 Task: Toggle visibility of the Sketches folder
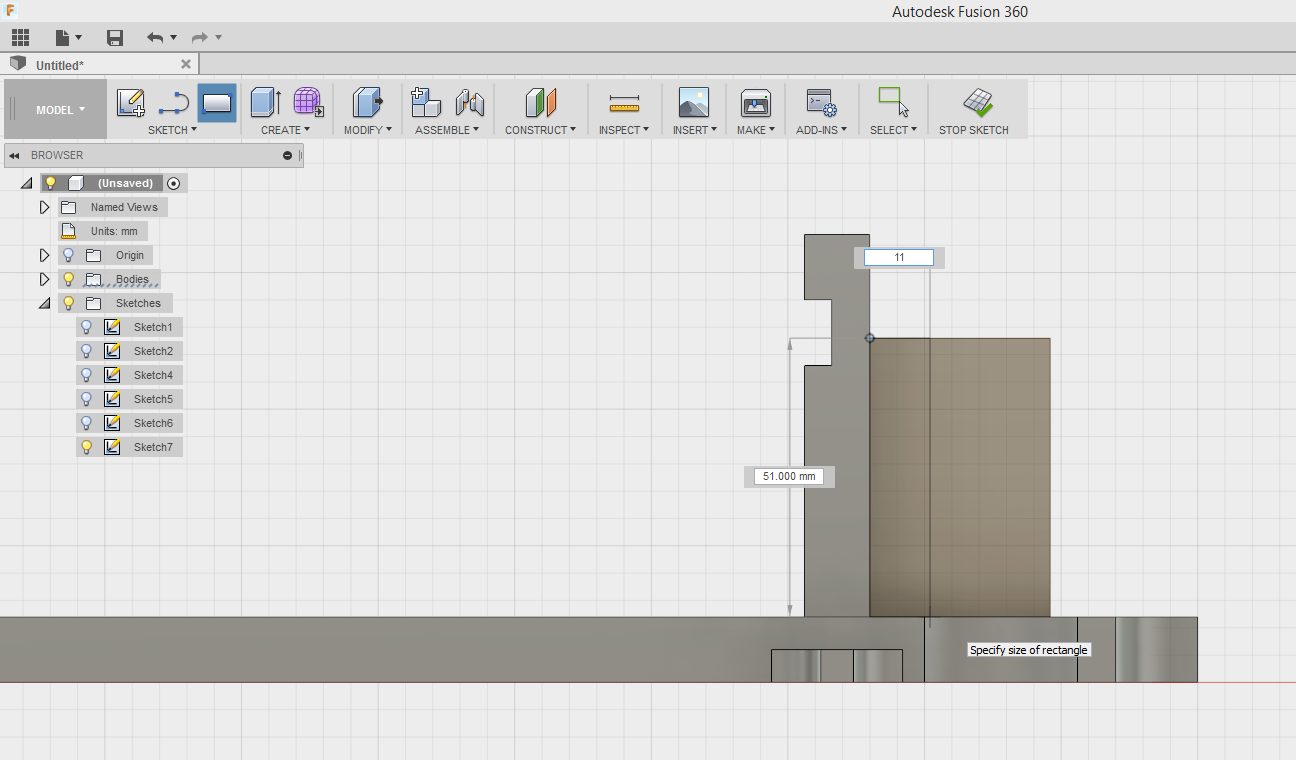pyautogui.click(x=68, y=303)
